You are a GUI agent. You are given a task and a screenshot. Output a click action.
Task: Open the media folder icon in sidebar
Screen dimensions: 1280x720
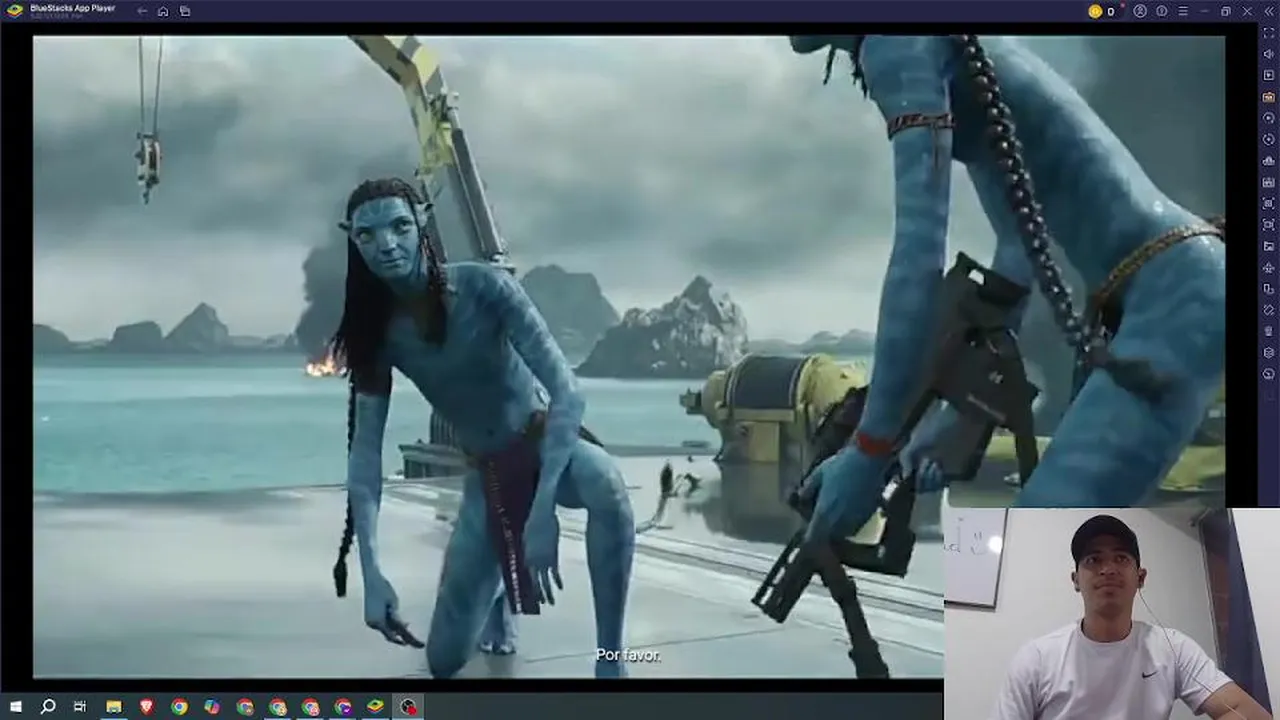coord(1268,246)
